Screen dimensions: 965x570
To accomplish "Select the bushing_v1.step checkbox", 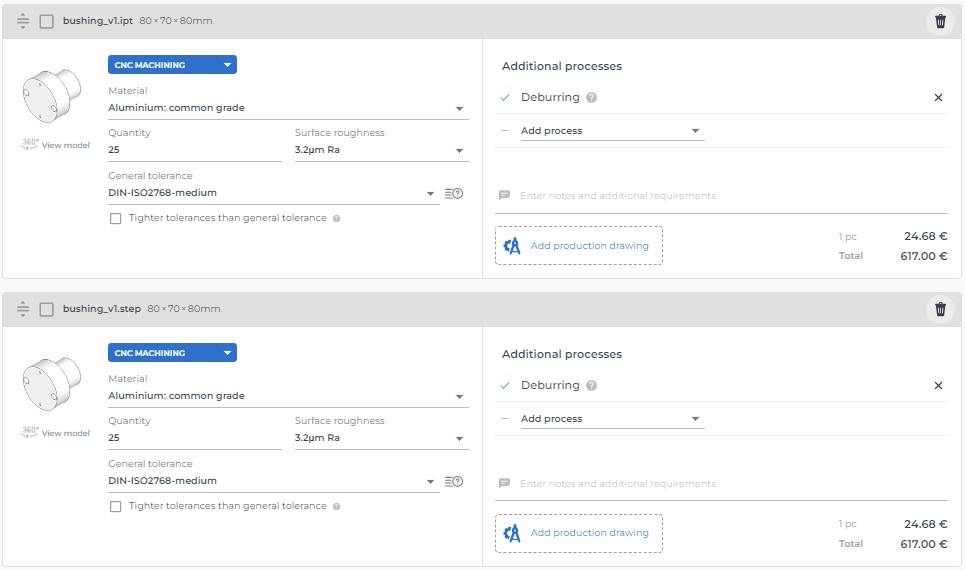I will tap(46, 309).
